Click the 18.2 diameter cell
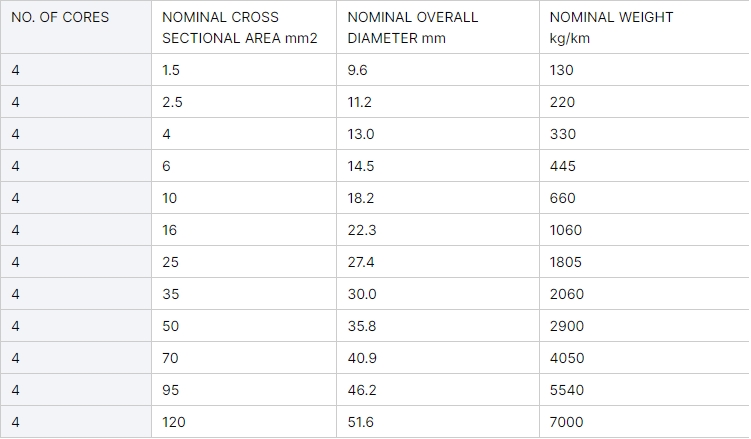Screen dimensions: 751x439 [438, 198]
